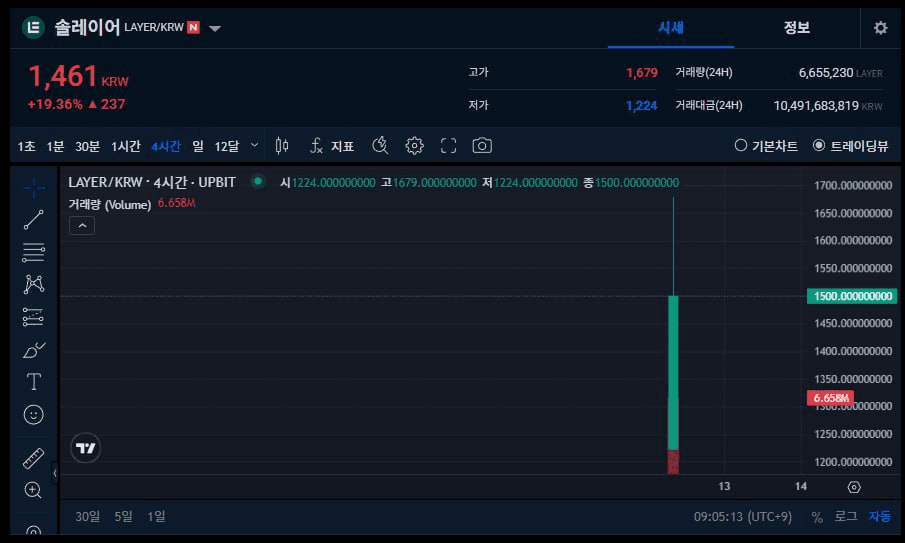905x543 pixels.
Task: Open the indicator templates/alert icon
Action: (x=380, y=146)
